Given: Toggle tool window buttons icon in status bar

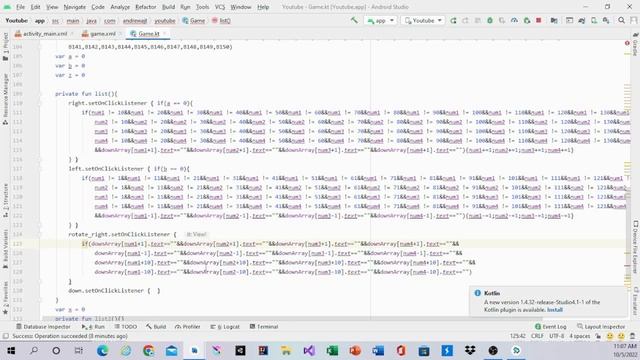Looking at the screenshot, I should point(5,336).
